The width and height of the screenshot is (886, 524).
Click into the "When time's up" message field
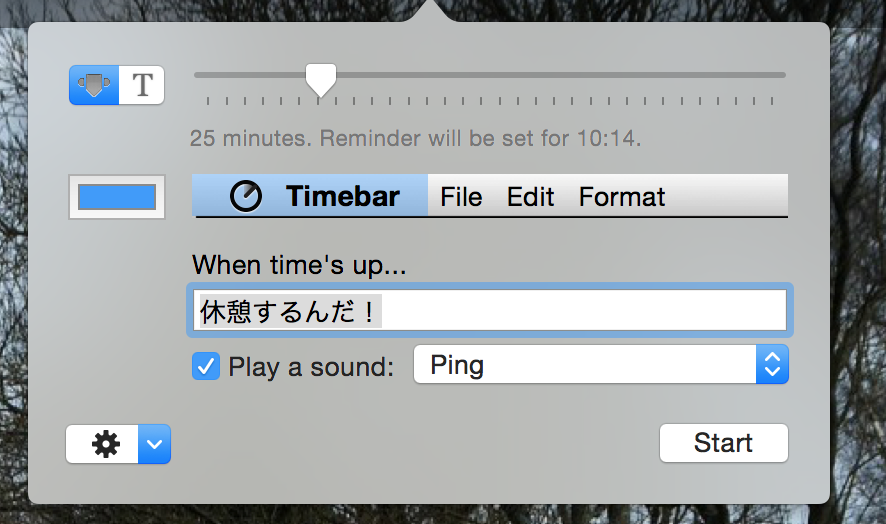pyautogui.click(x=580, y=311)
